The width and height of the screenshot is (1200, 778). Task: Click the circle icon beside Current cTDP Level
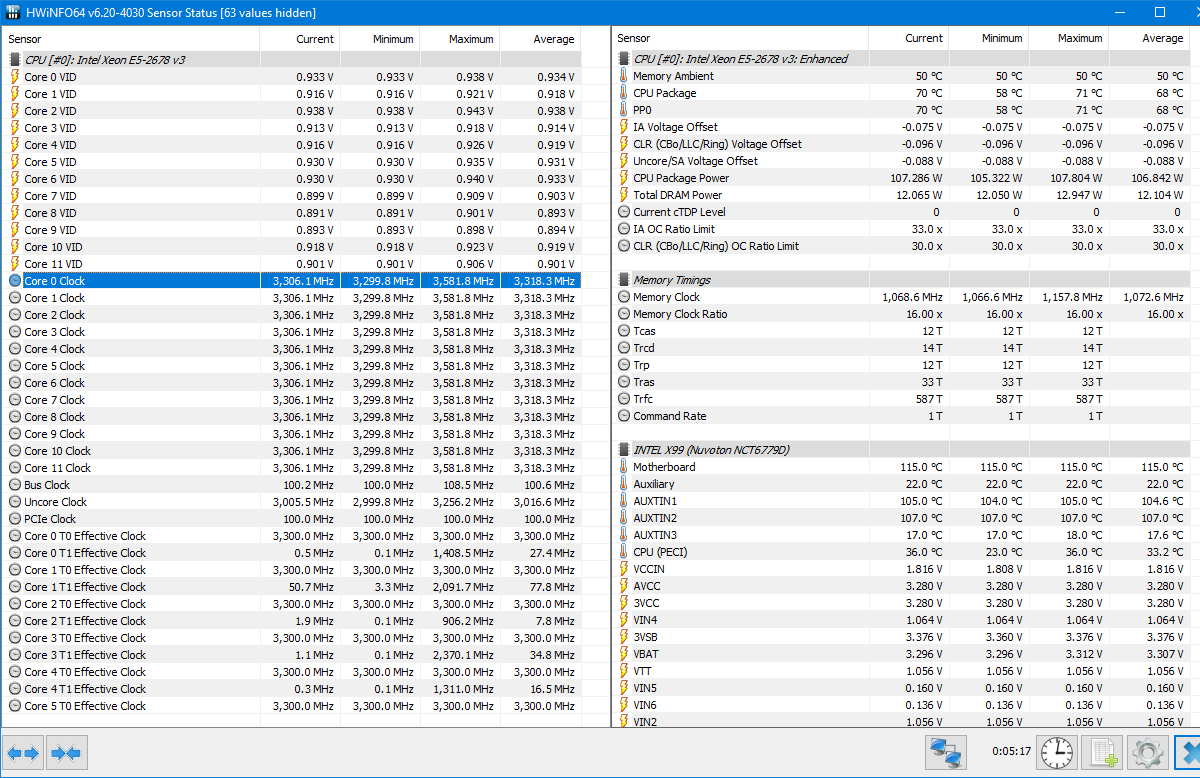pos(624,212)
